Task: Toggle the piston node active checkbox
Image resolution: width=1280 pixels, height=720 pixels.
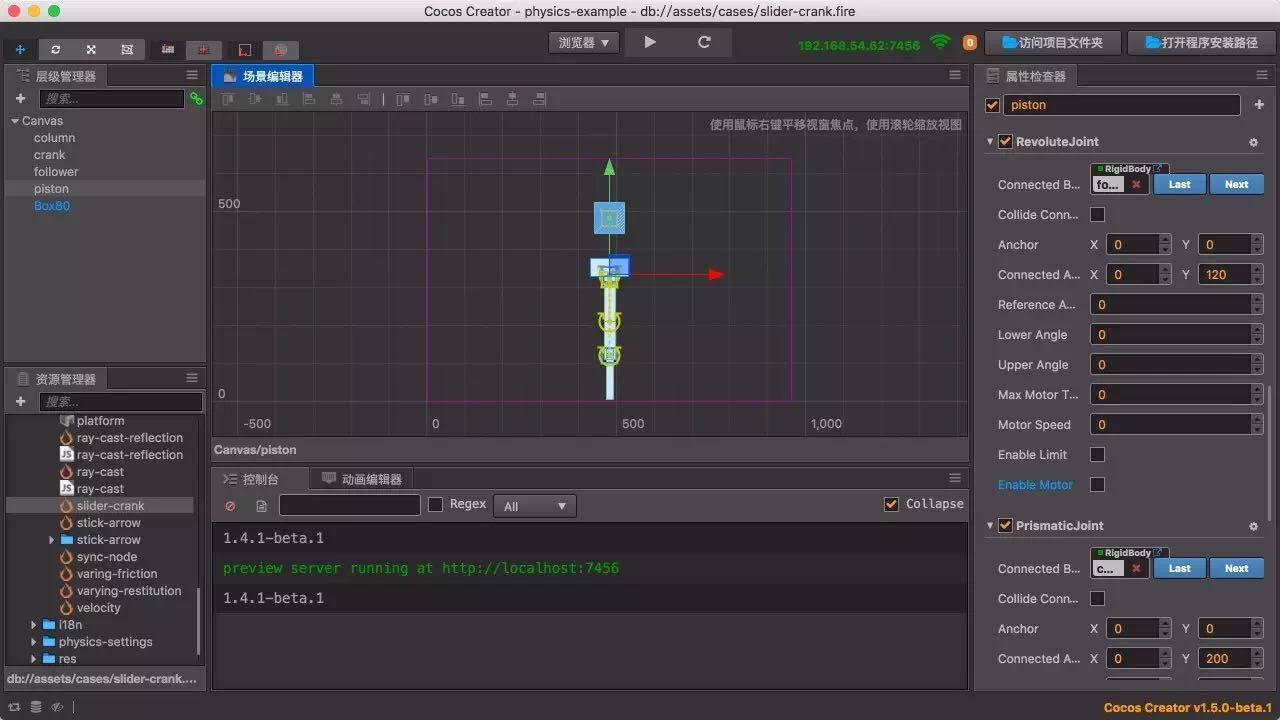Action: [992, 104]
